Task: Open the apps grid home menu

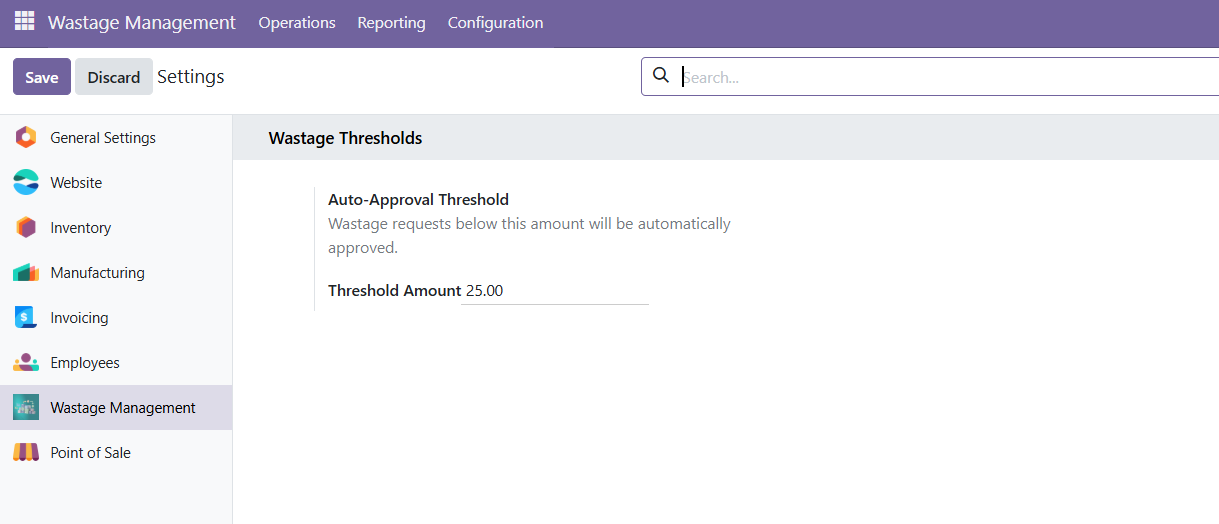Action: [24, 21]
